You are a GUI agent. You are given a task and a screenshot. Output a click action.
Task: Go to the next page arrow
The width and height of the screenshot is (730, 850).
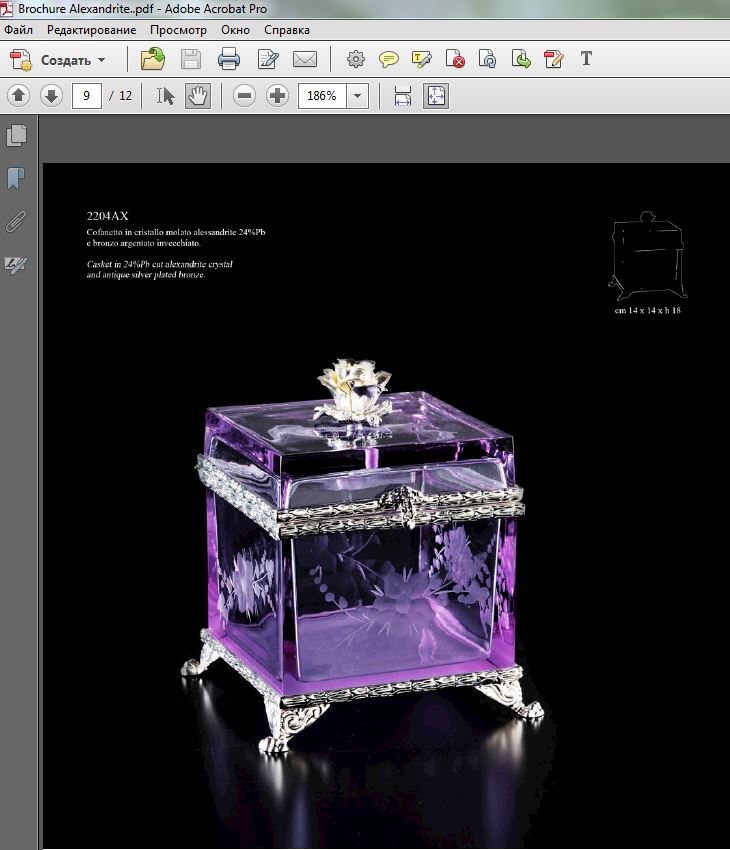(x=51, y=96)
